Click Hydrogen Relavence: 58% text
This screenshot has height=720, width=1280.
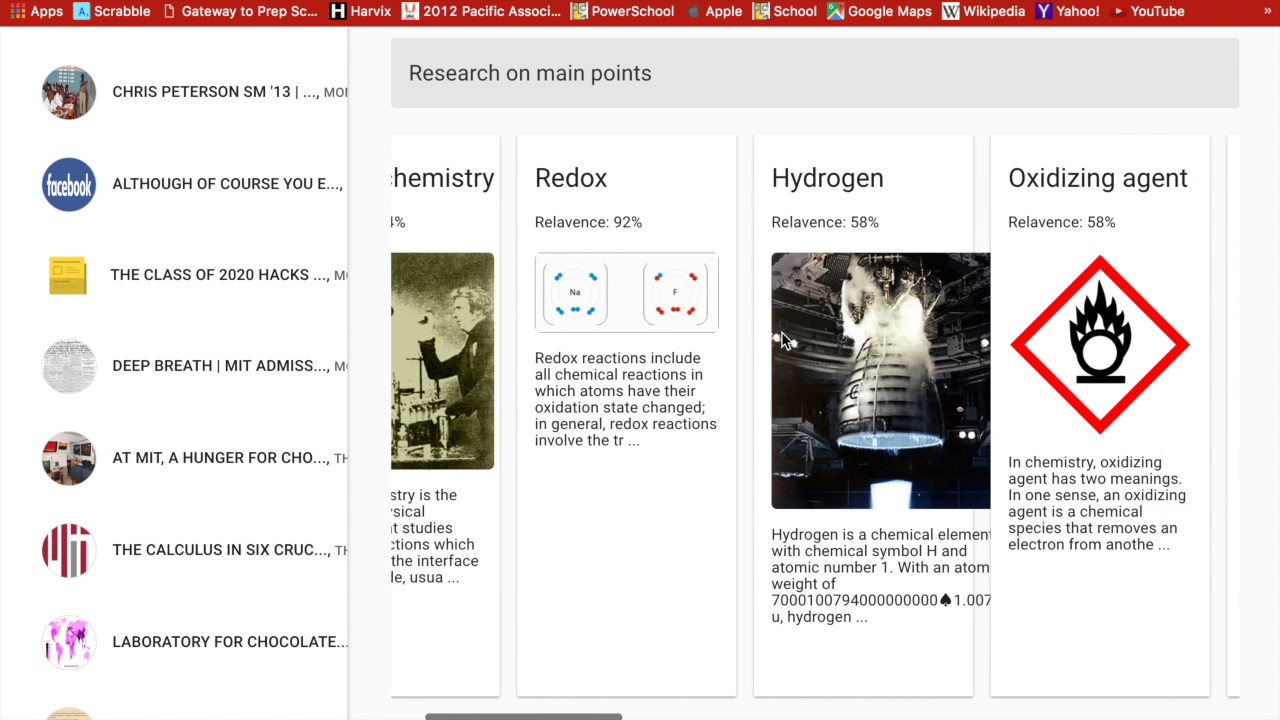tap(825, 222)
